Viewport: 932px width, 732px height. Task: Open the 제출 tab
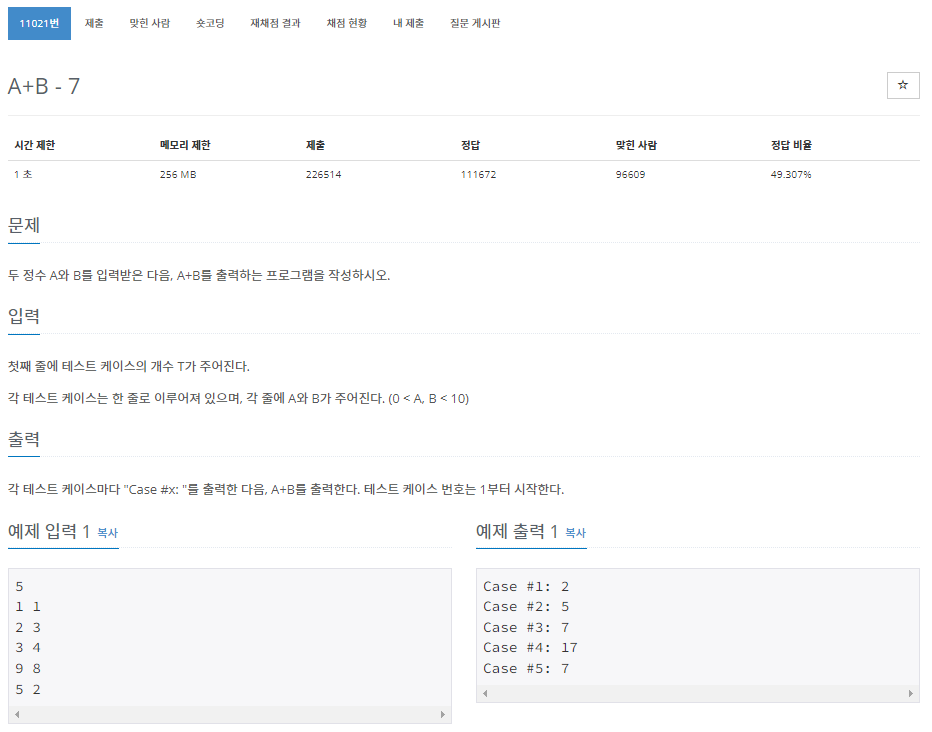[x=94, y=24]
